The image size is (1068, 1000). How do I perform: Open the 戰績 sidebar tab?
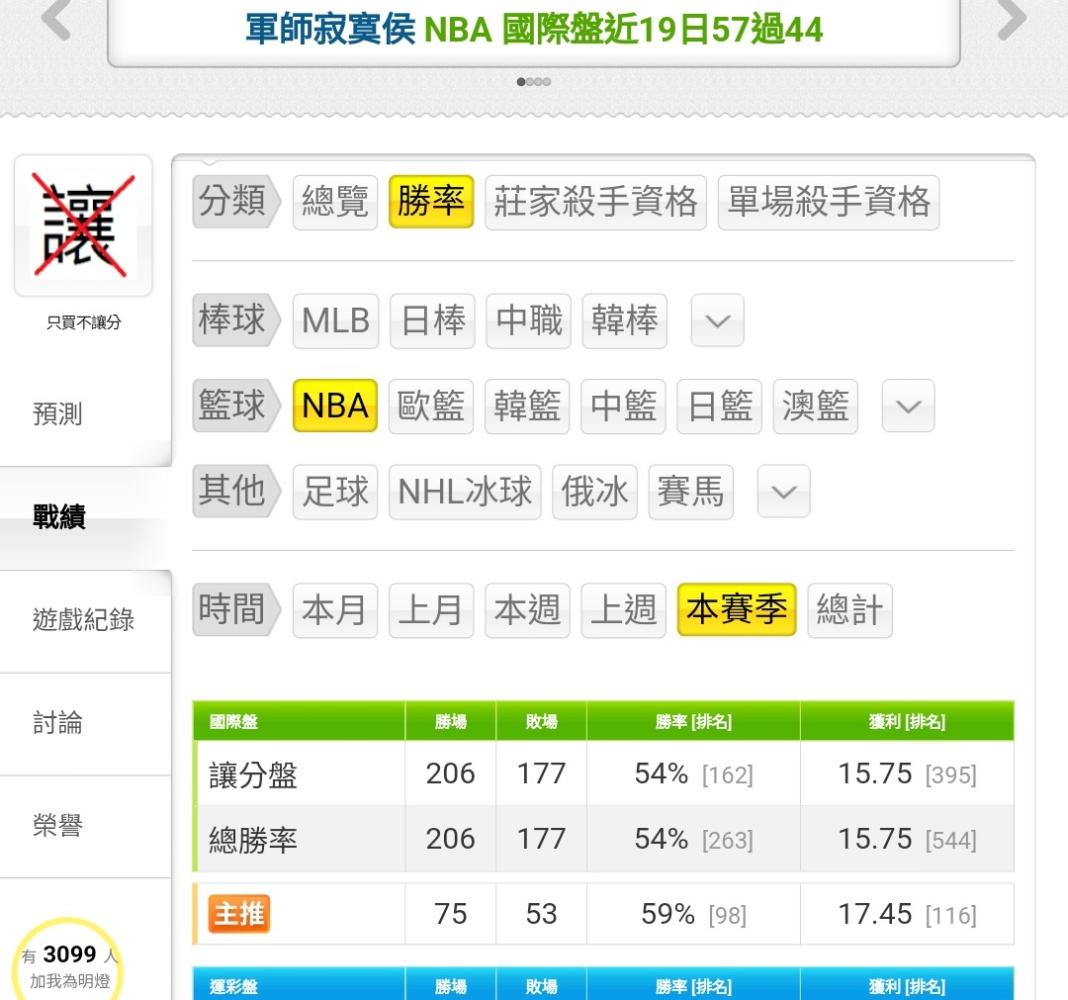click(85, 517)
